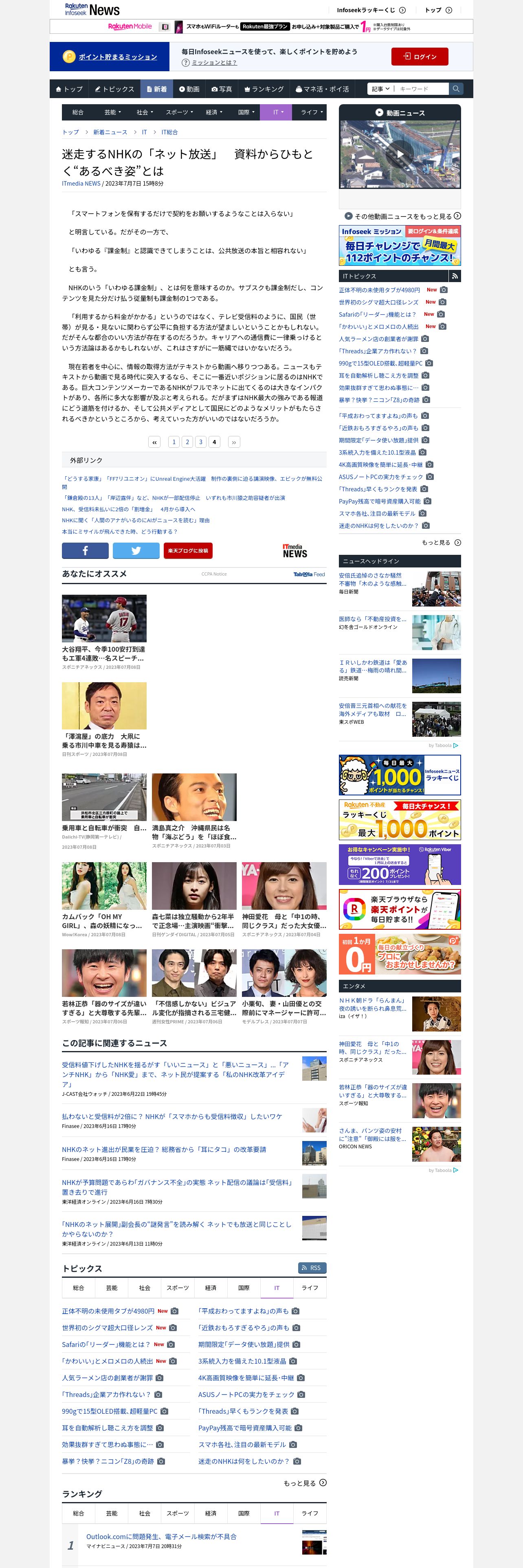
Task: Click the red ログイン button
Action: pos(420,57)
